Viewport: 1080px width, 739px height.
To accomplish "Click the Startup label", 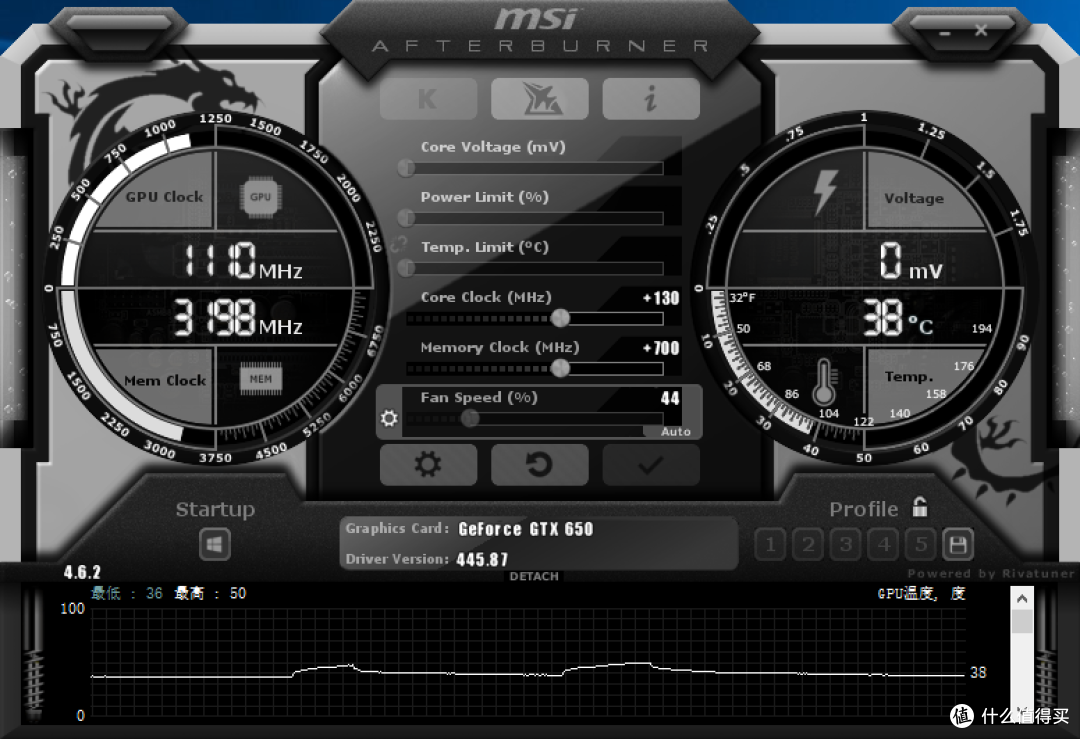I will [215, 510].
